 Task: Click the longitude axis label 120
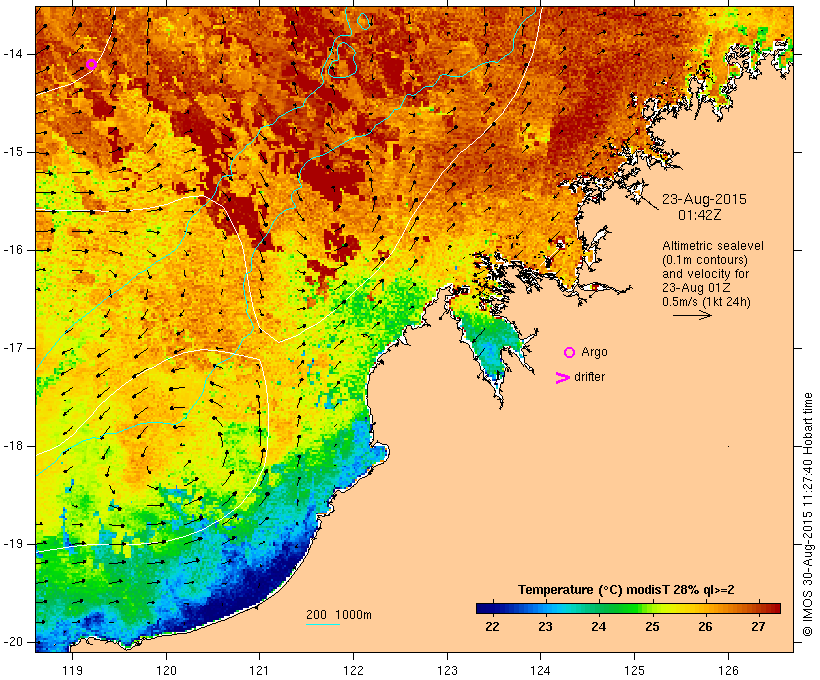point(166,670)
